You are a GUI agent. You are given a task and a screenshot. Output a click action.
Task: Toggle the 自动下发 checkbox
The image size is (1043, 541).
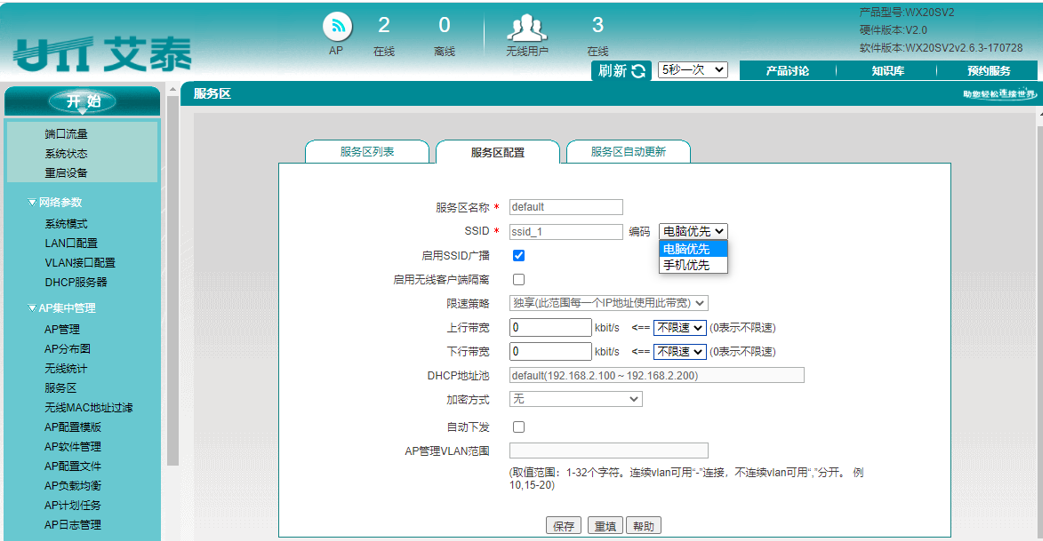519,427
